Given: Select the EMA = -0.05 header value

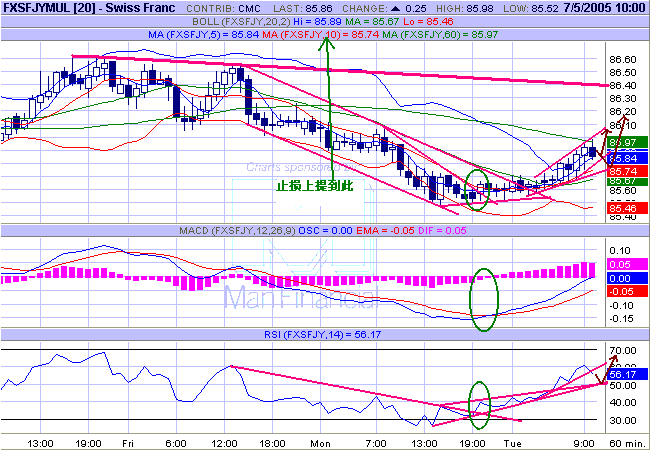Looking at the screenshot, I should pyautogui.click(x=385, y=231).
